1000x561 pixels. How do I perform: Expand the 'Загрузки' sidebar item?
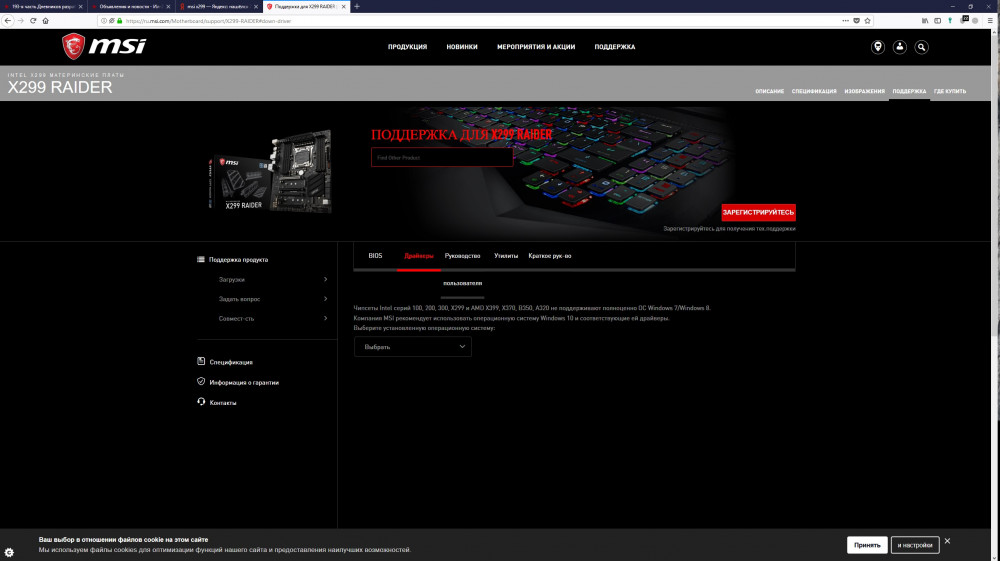coord(272,280)
